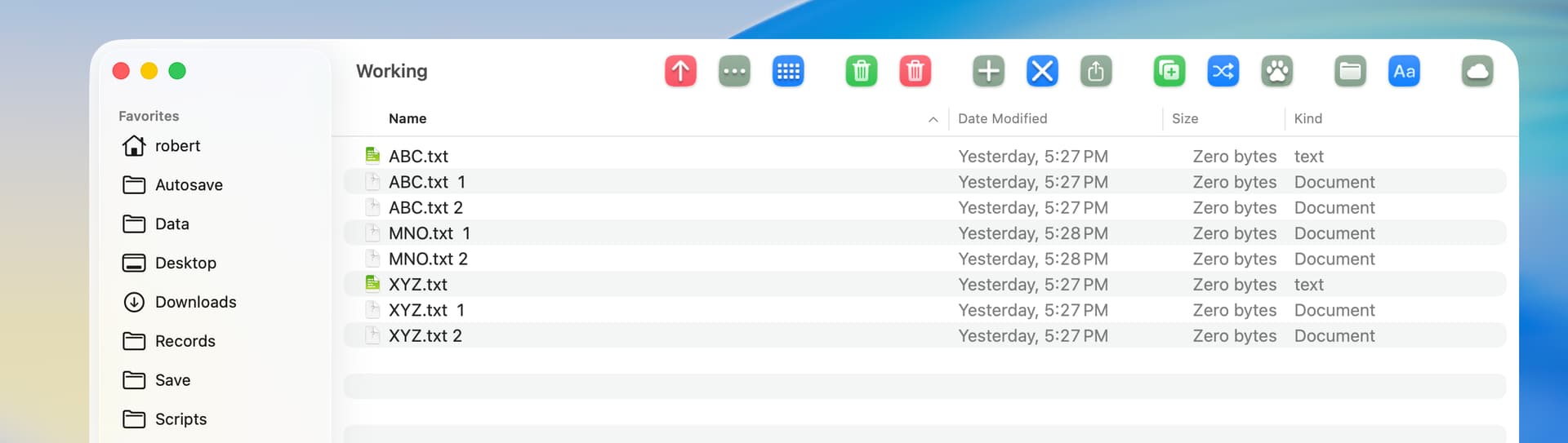Click the blue grid toolbar icon
The image size is (1568, 443).
pyautogui.click(x=788, y=71)
